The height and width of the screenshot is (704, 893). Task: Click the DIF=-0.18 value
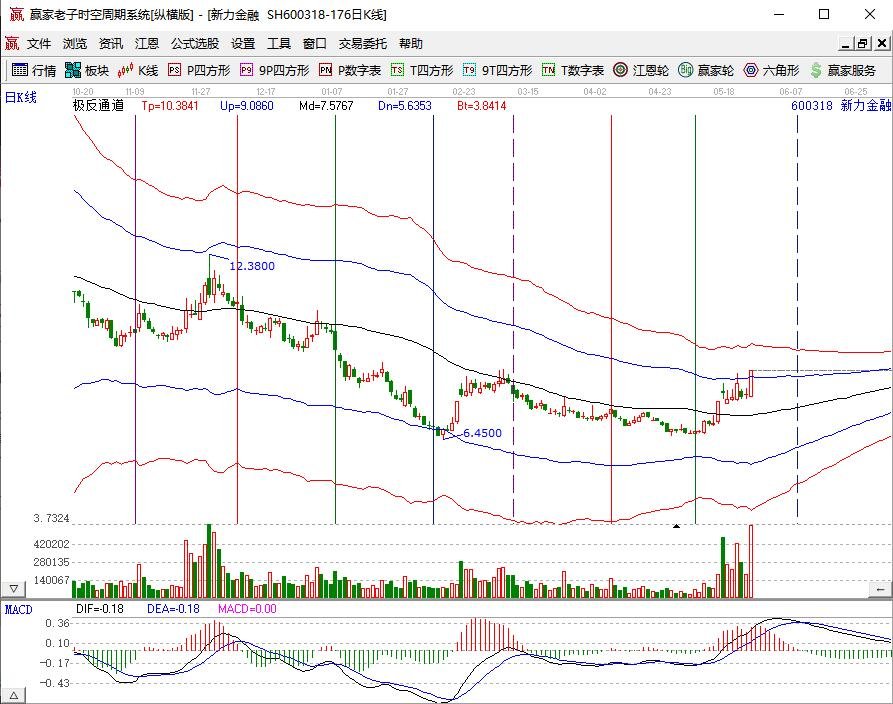(100, 609)
